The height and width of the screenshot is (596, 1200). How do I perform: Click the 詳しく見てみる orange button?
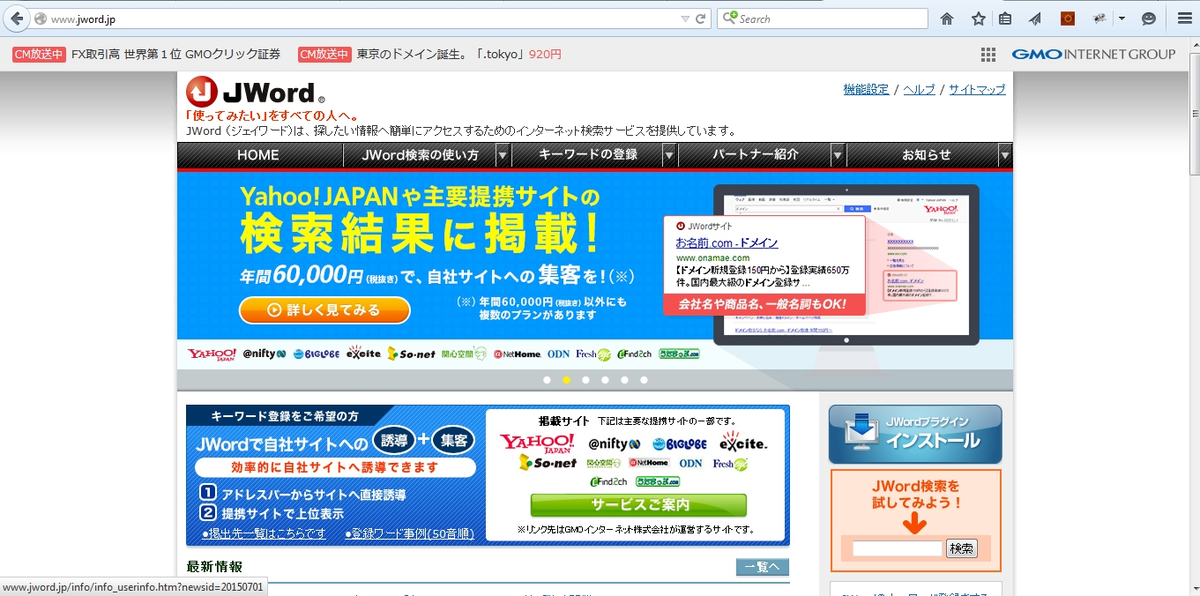point(325,310)
